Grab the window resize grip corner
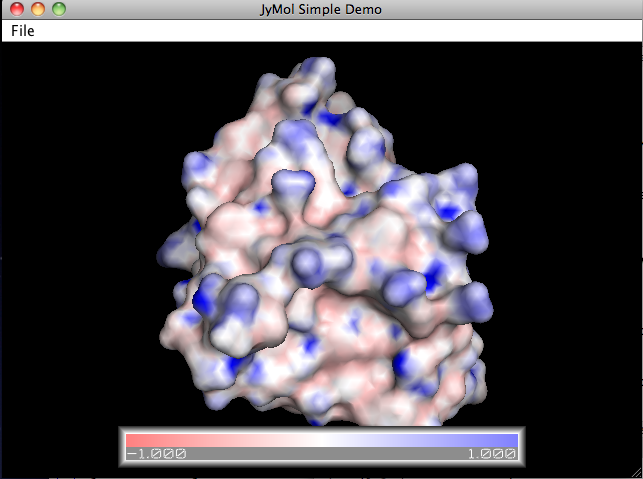 click(633, 470)
